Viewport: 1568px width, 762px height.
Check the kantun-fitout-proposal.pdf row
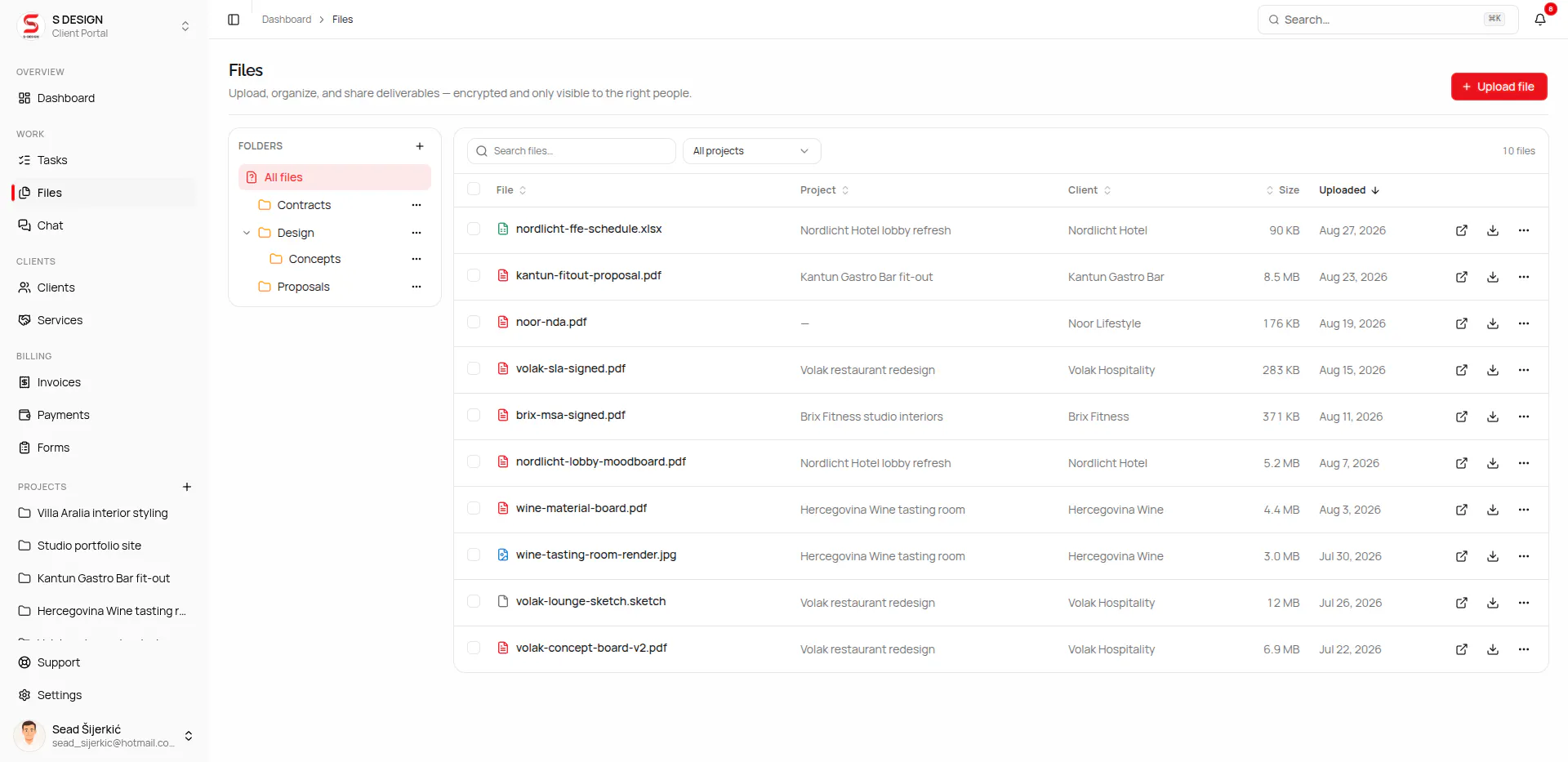click(x=474, y=275)
